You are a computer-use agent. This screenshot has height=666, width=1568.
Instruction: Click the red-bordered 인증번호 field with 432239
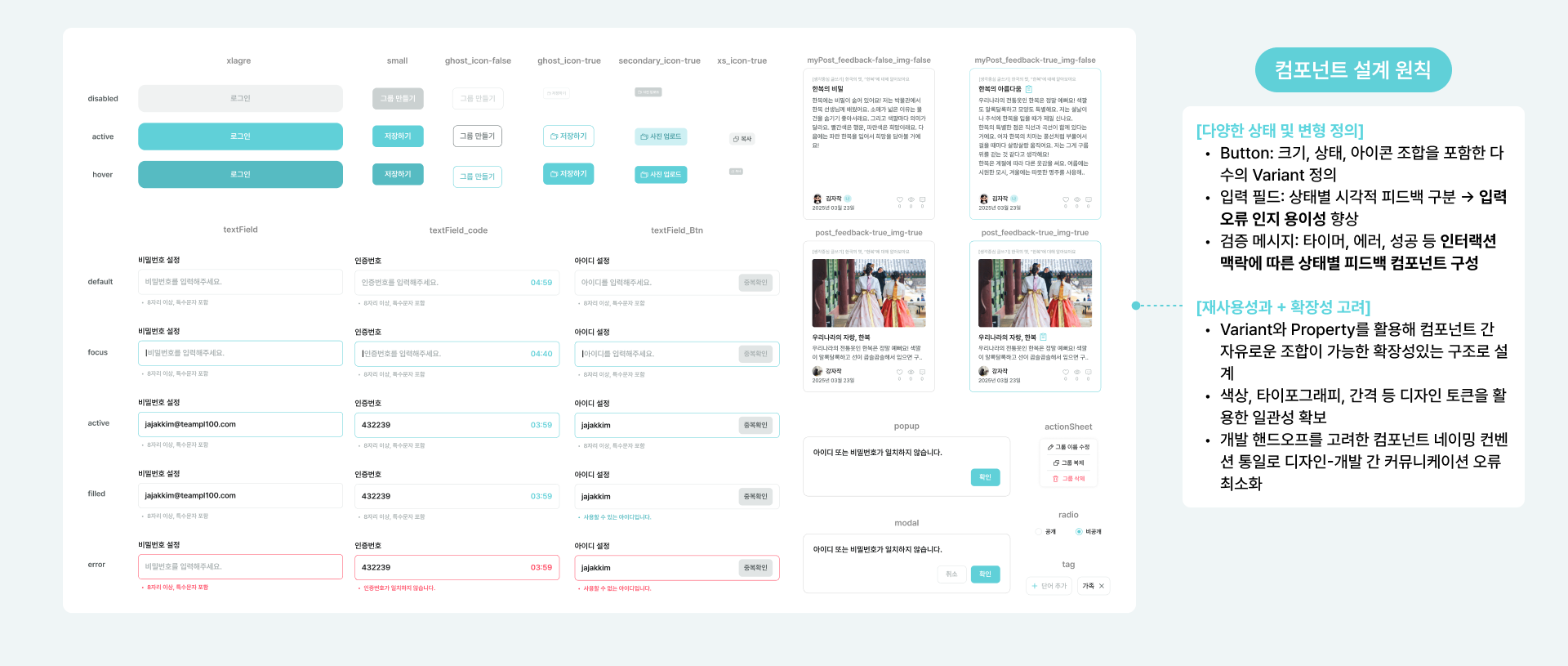point(457,567)
